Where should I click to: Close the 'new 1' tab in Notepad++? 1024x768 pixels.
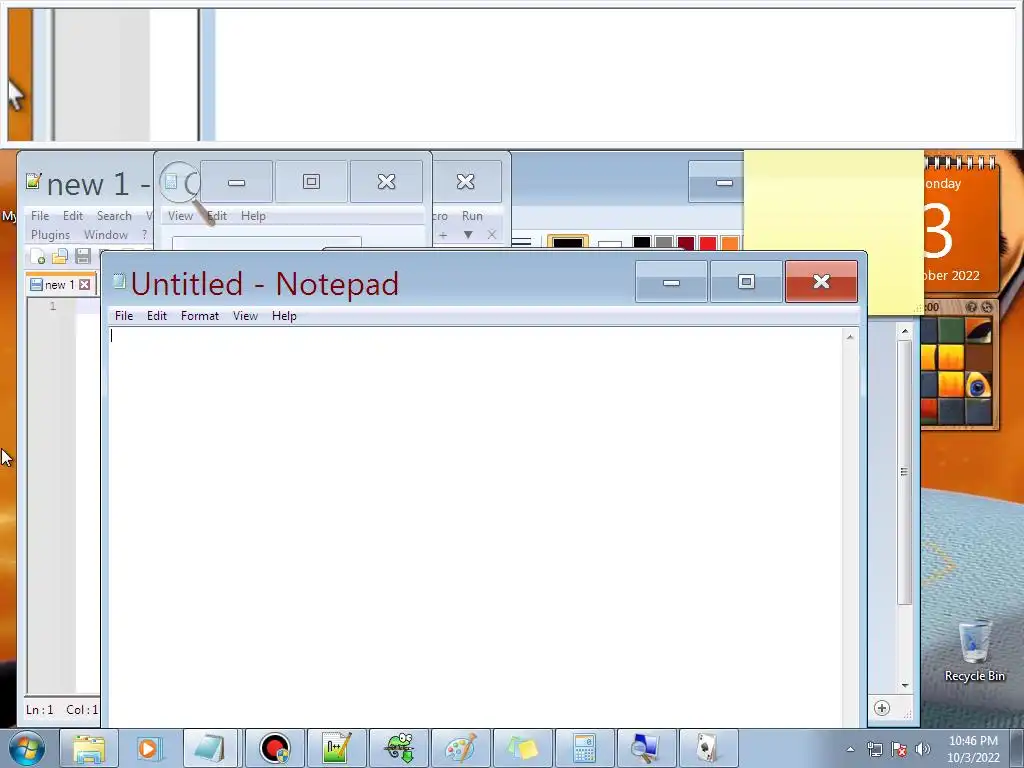[x=84, y=285]
